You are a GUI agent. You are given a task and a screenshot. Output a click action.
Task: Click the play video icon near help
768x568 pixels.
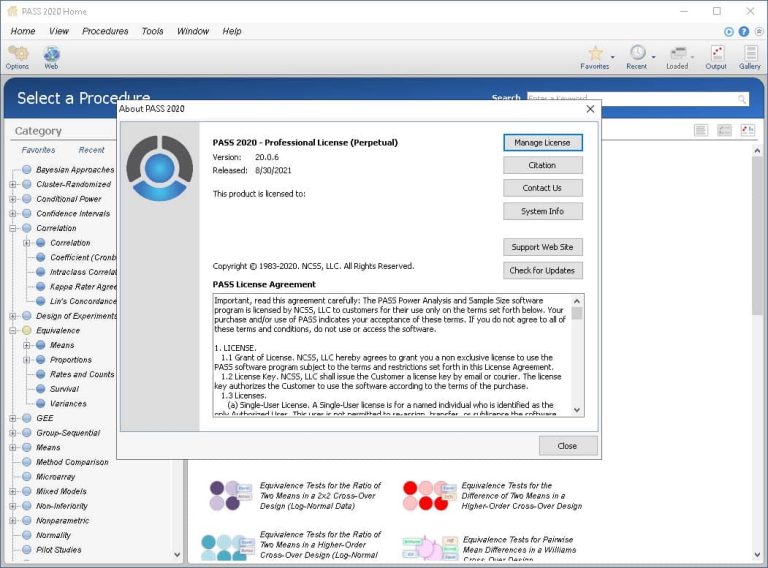click(x=729, y=31)
